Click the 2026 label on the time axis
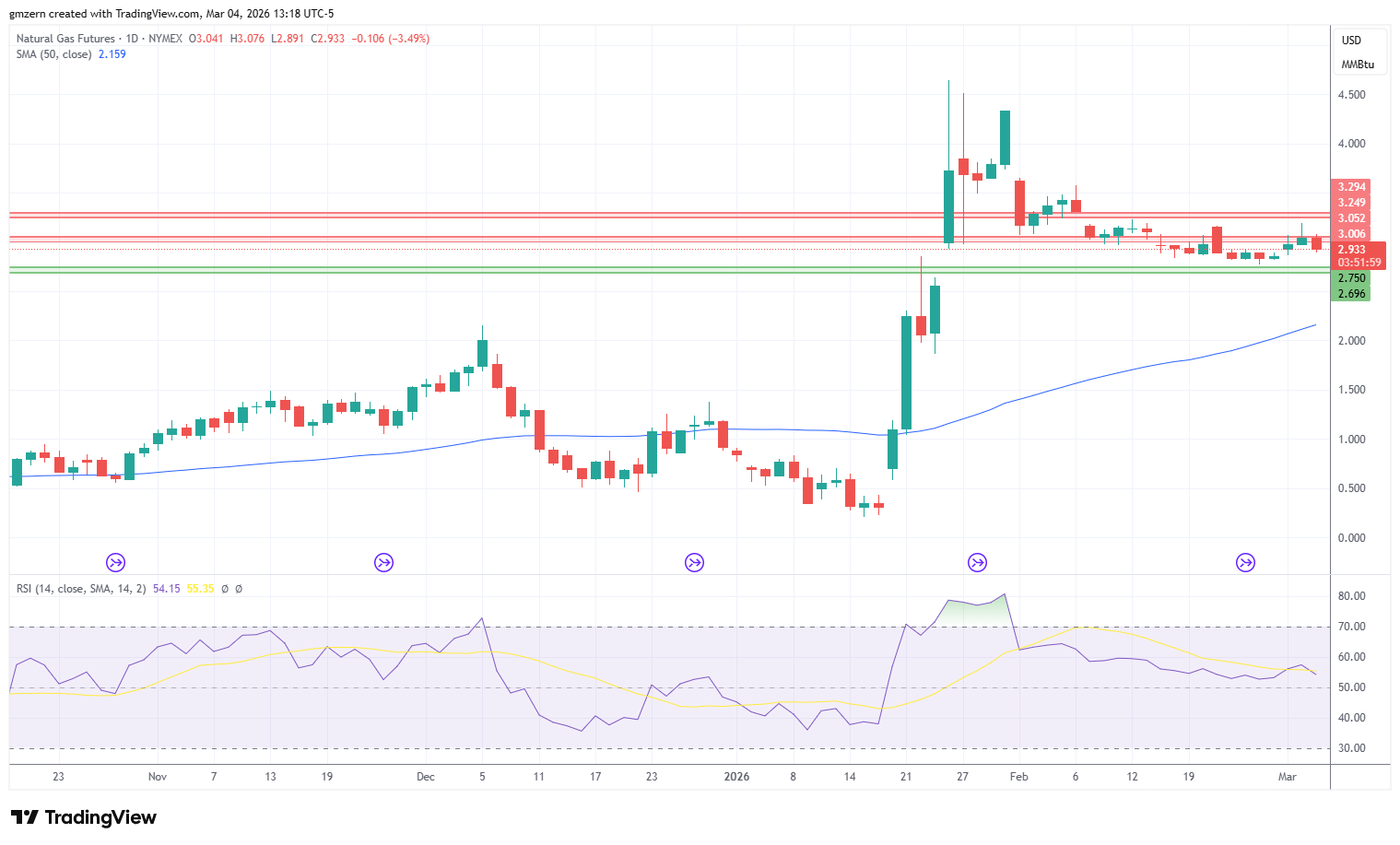Screen dimensions: 1400x845 point(736,777)
